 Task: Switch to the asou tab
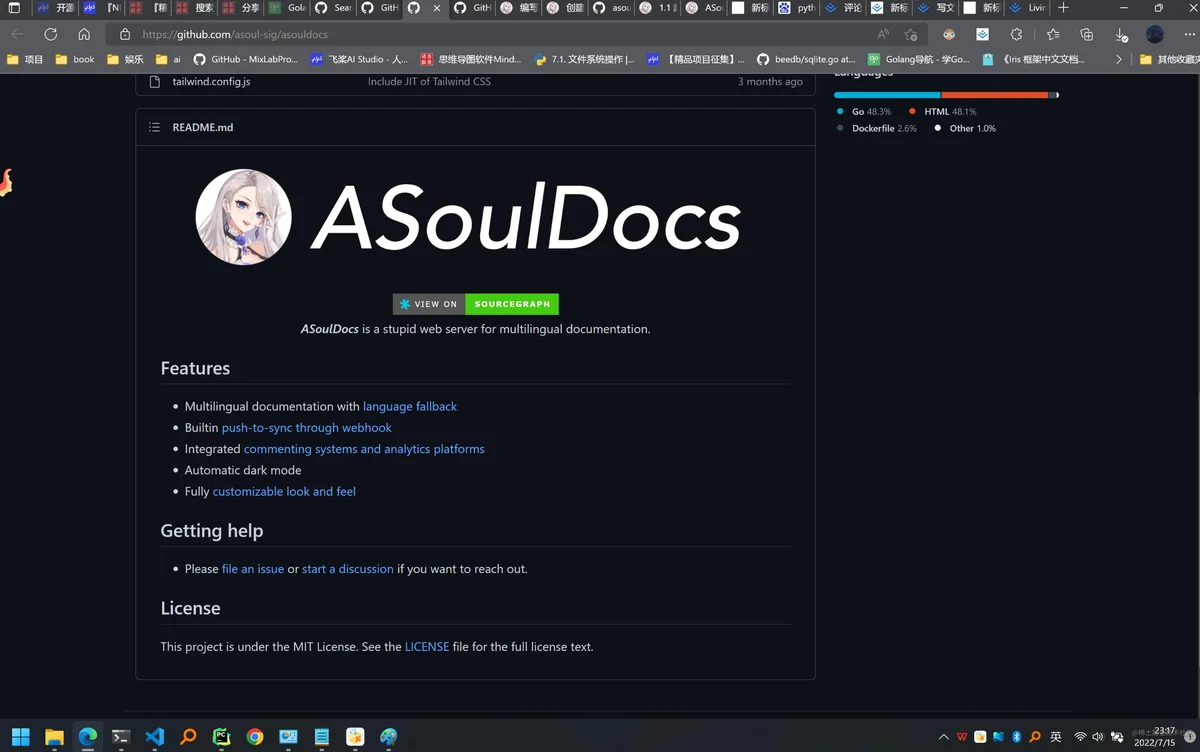pos(611,8)
